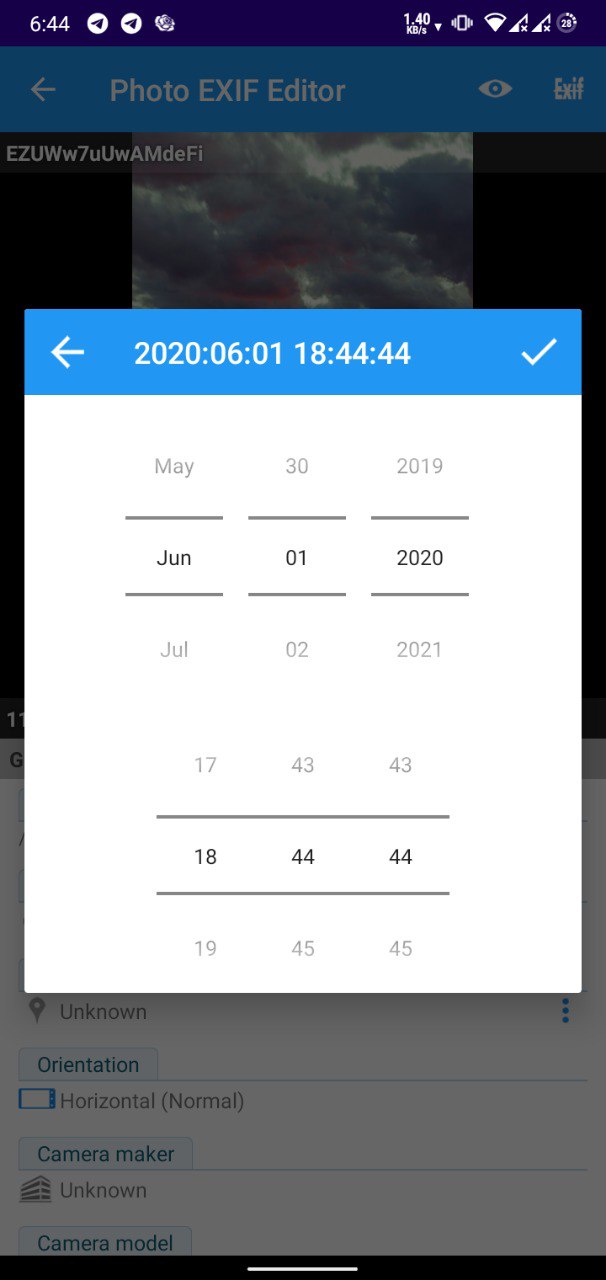Open the Camera model field

[x=105, y=1243]
